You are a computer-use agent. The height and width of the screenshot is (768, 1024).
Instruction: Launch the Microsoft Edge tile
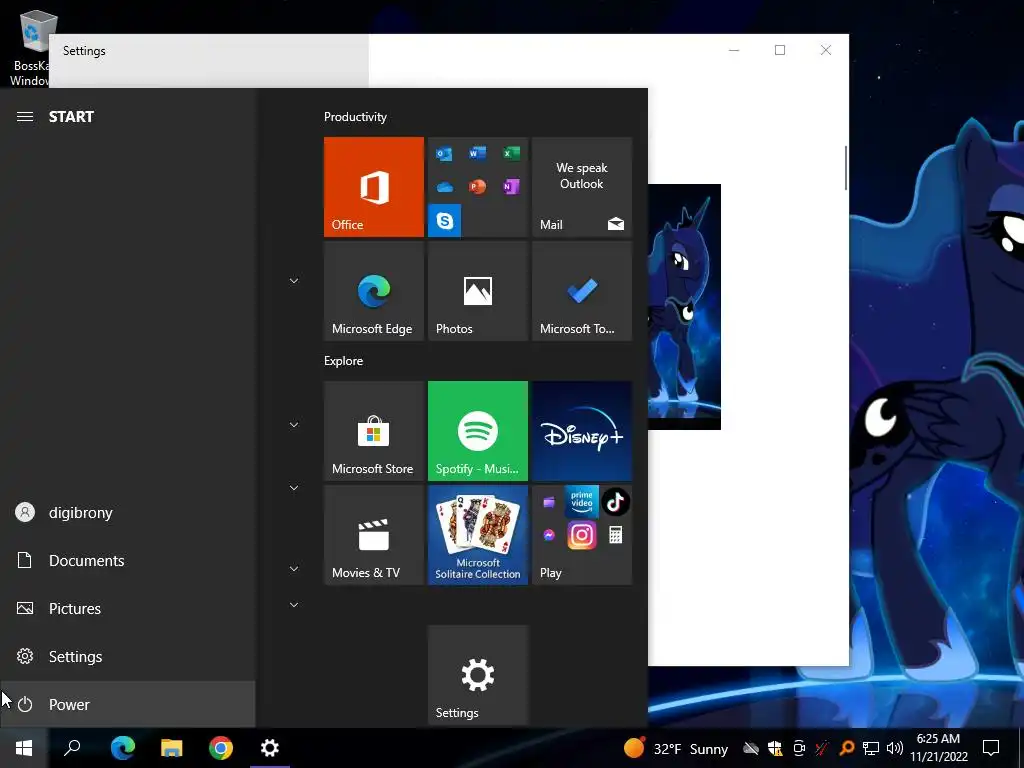click(374, 291)
